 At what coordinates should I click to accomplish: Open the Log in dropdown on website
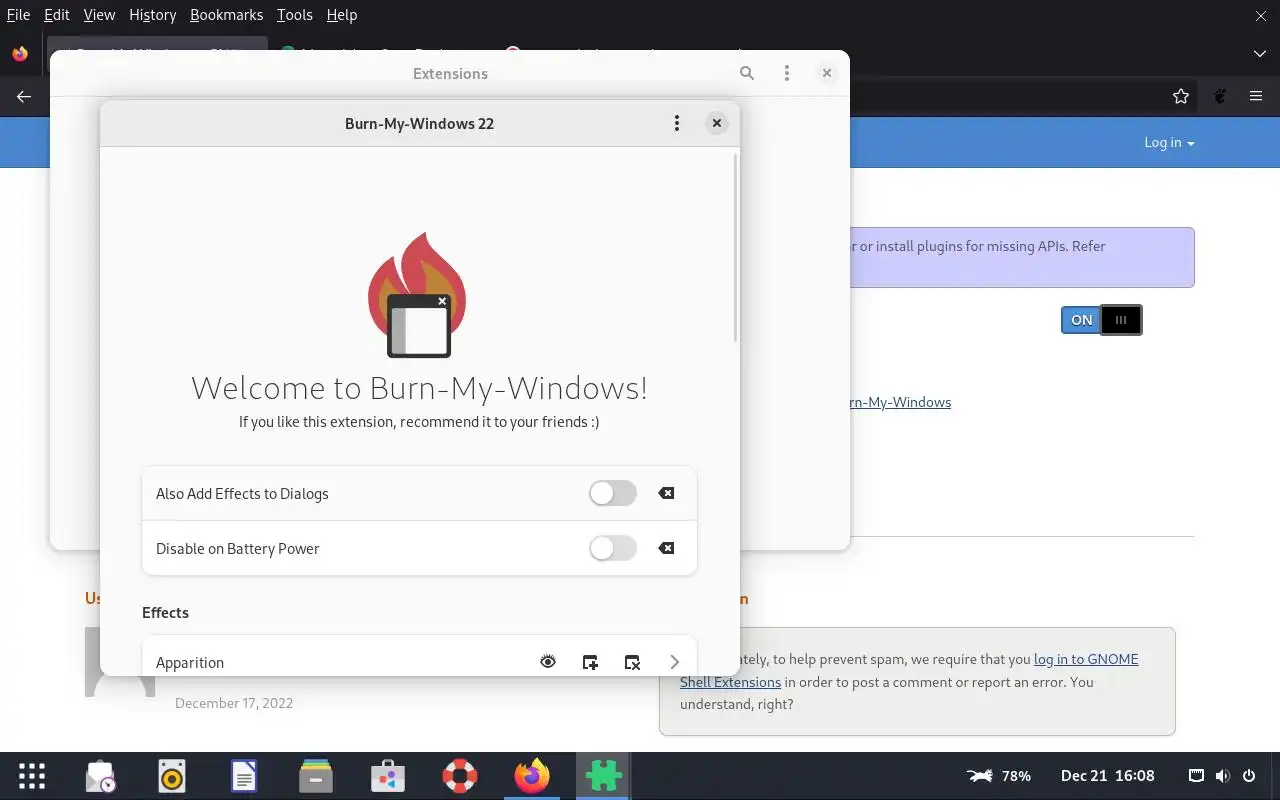tap(1169, 142)
